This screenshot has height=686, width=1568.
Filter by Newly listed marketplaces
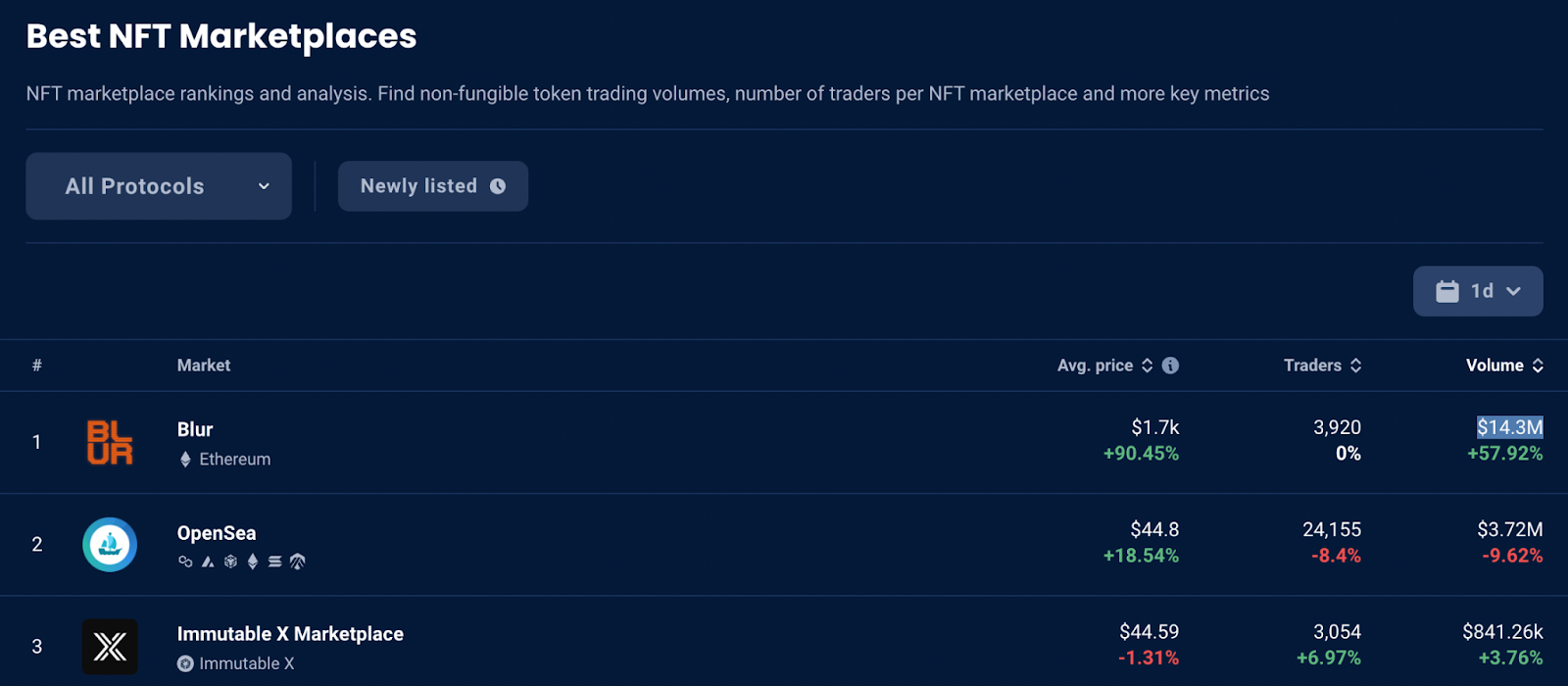tap(432, 186)
